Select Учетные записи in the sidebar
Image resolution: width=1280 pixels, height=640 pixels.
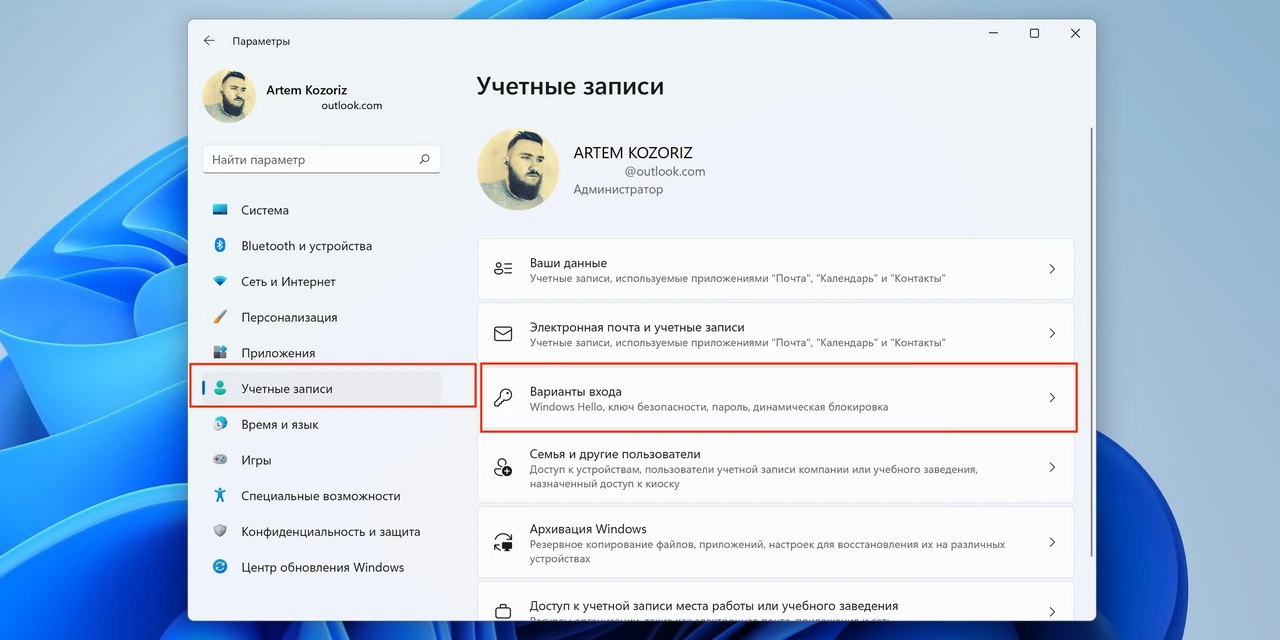(322, 389)
